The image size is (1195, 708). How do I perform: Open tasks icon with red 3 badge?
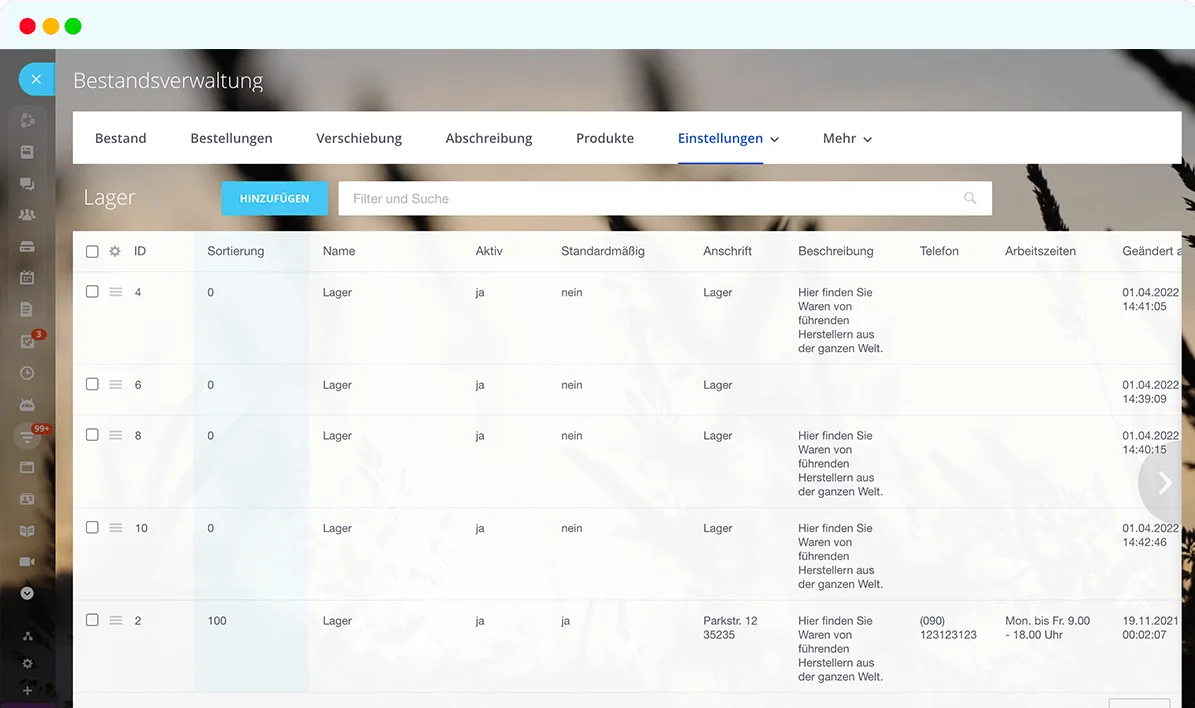coord(28,341)
